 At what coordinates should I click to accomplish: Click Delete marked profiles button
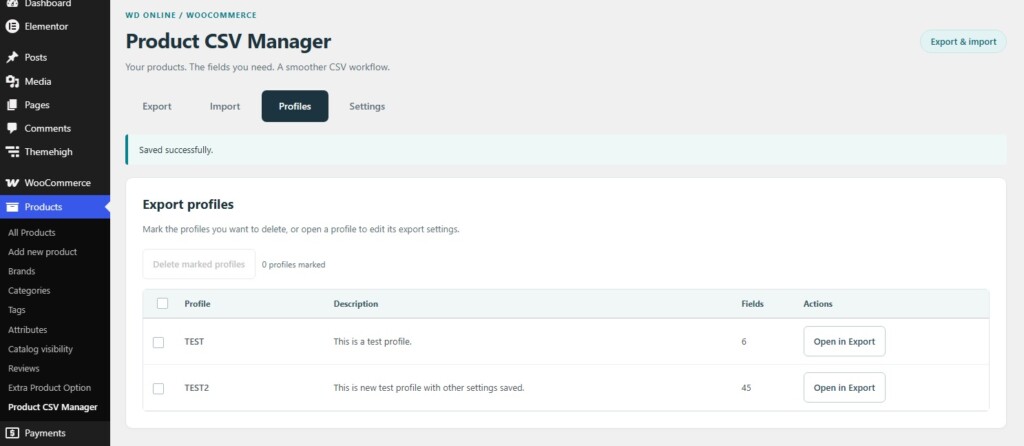point(199,264)
